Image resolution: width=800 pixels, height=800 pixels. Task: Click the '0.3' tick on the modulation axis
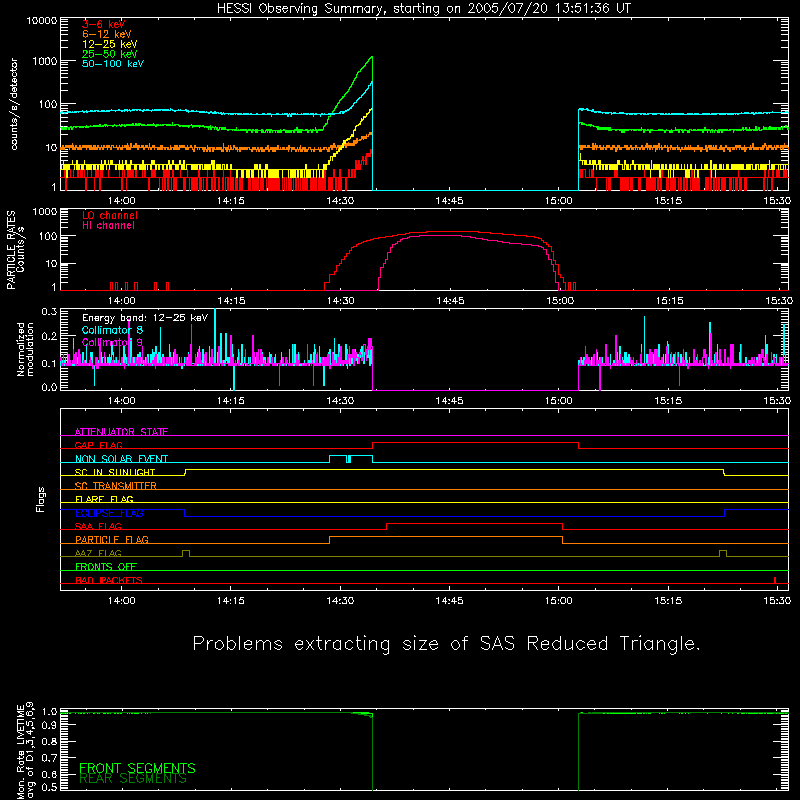(49, 312)
